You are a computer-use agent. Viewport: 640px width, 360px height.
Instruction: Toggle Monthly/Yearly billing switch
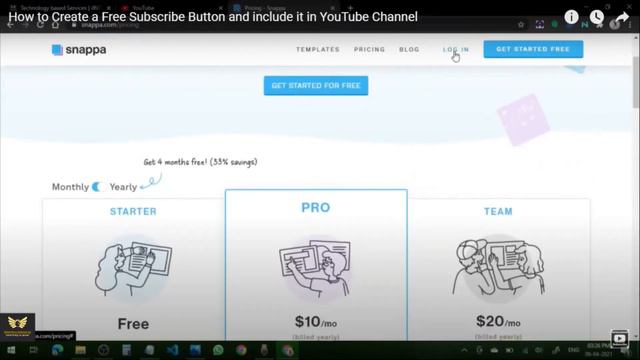(98, 187)
